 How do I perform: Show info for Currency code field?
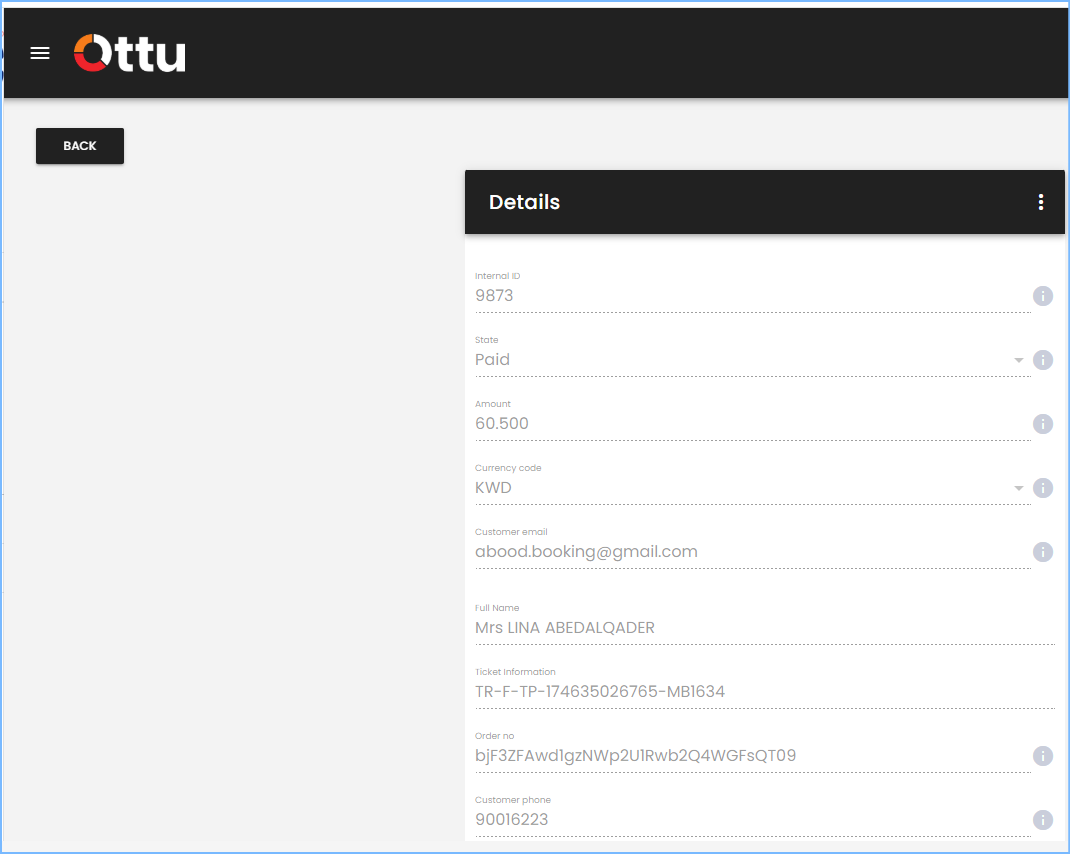tap(1042, 488)
